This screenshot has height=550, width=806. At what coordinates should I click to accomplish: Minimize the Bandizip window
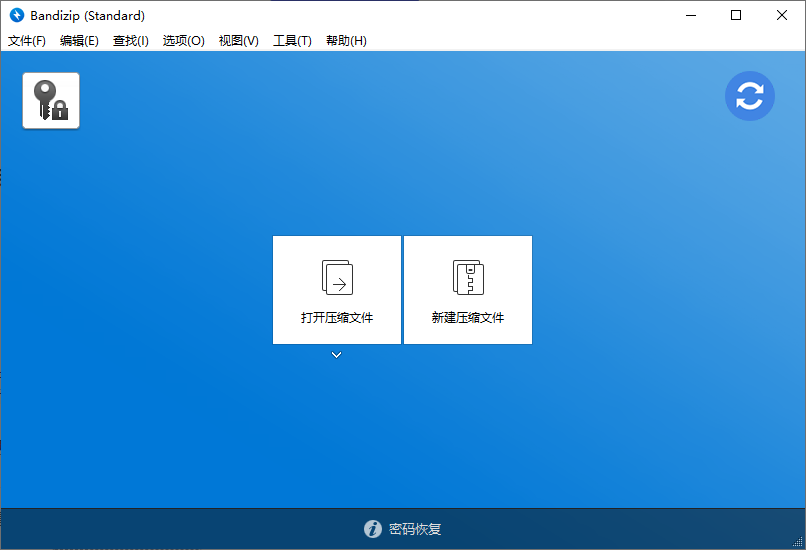691,15
